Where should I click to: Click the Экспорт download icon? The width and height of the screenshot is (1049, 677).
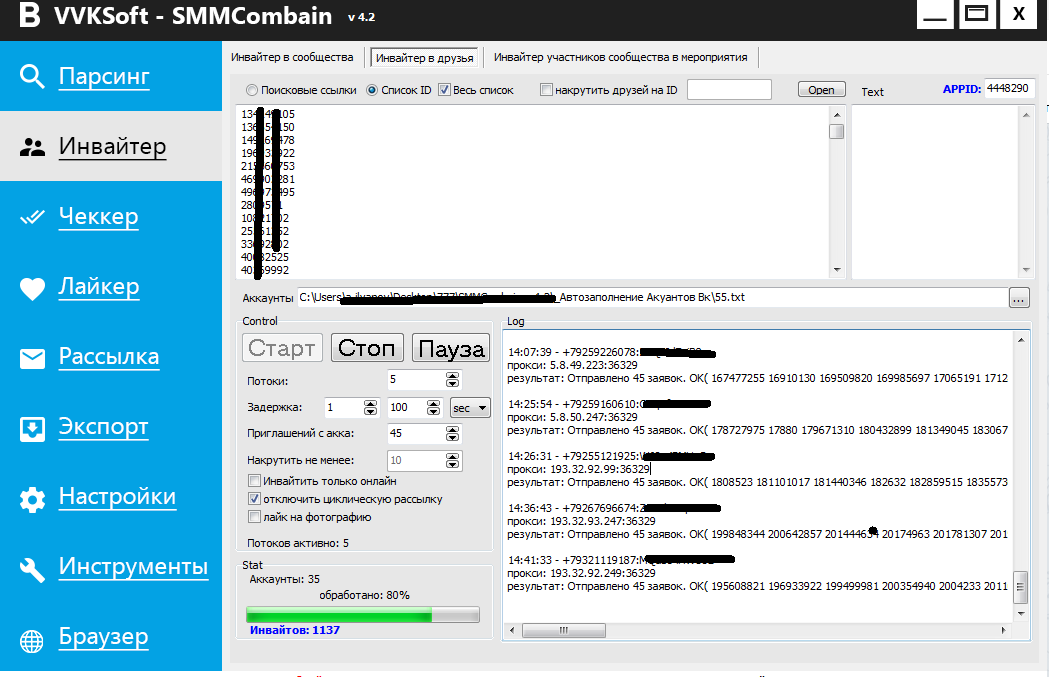(x=33, y=428)
